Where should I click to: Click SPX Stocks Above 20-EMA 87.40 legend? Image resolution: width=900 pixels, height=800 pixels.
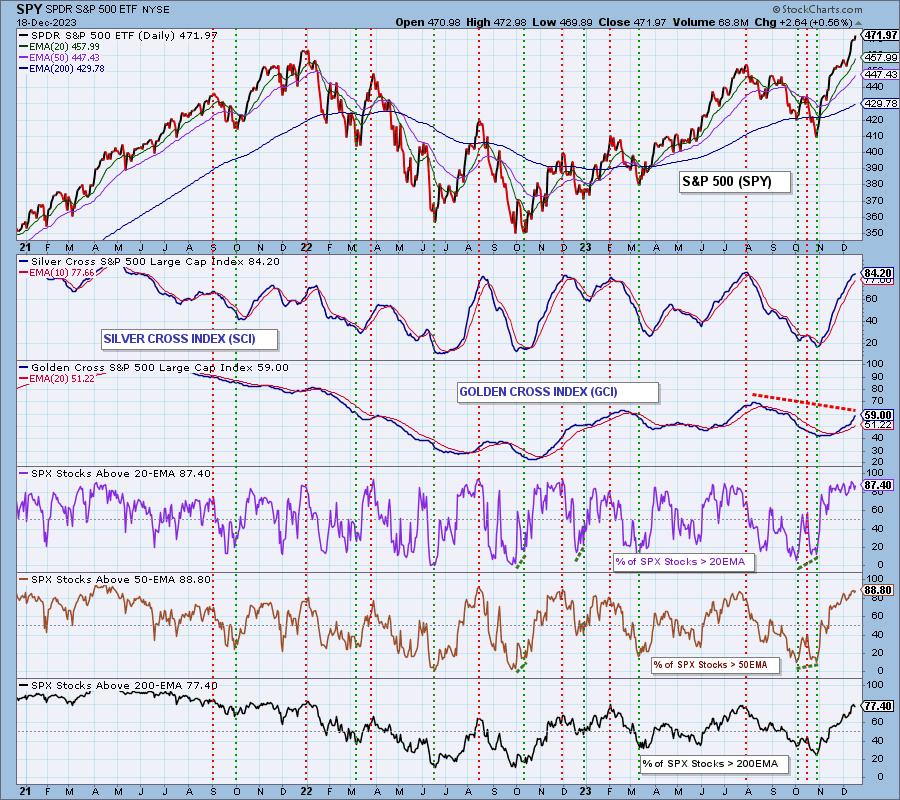(x=115, y=473)
